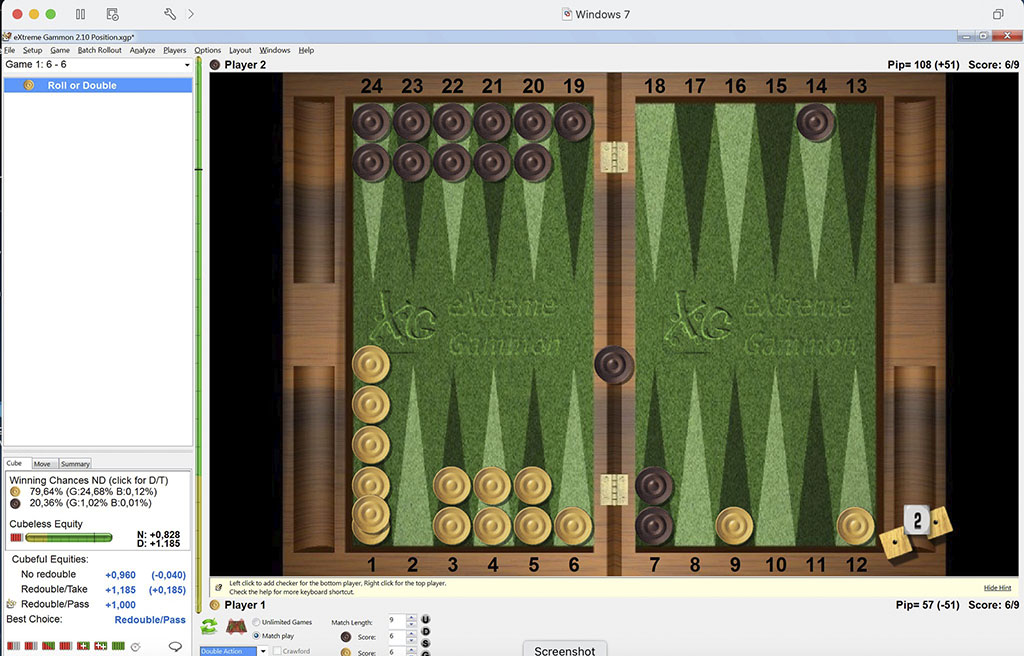
Task: Click the Cubeless Equity bar
Action: coord(69,538)
